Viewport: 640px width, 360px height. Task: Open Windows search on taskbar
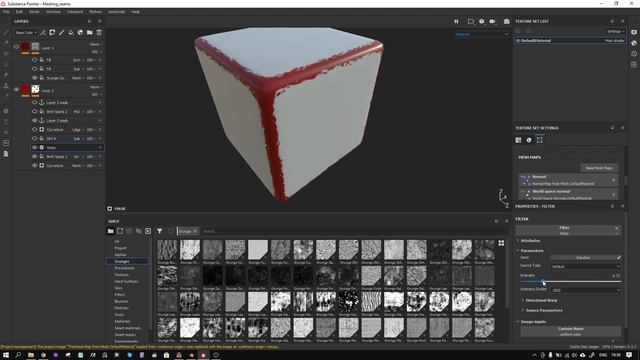[x=18, y=355]
